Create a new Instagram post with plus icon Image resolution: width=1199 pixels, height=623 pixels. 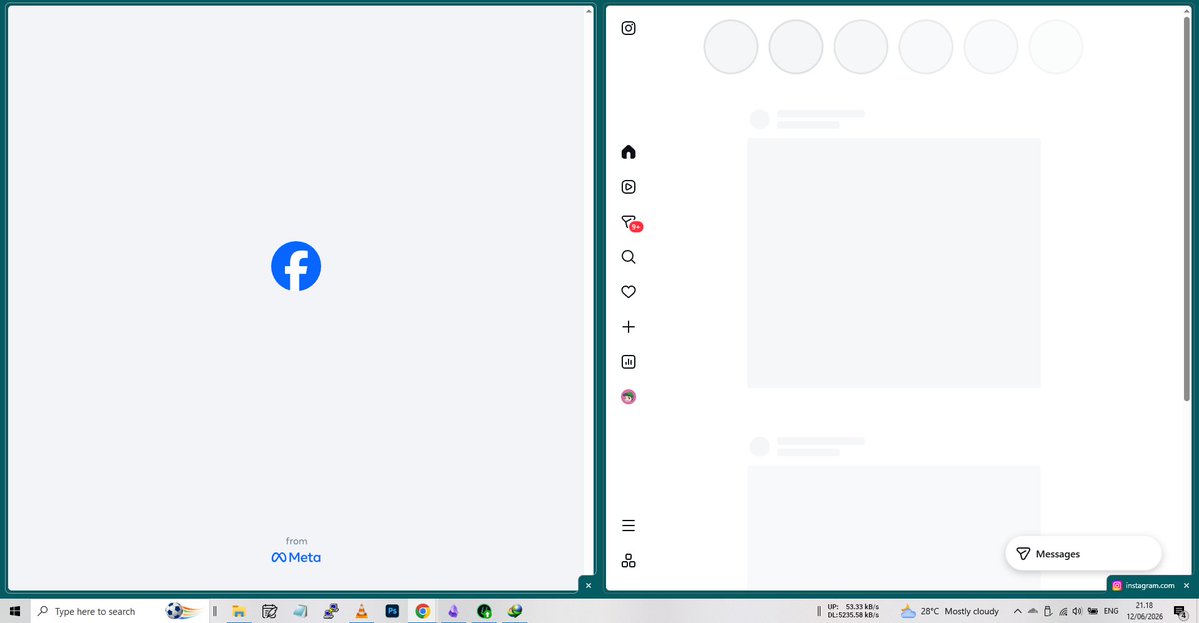629,327
